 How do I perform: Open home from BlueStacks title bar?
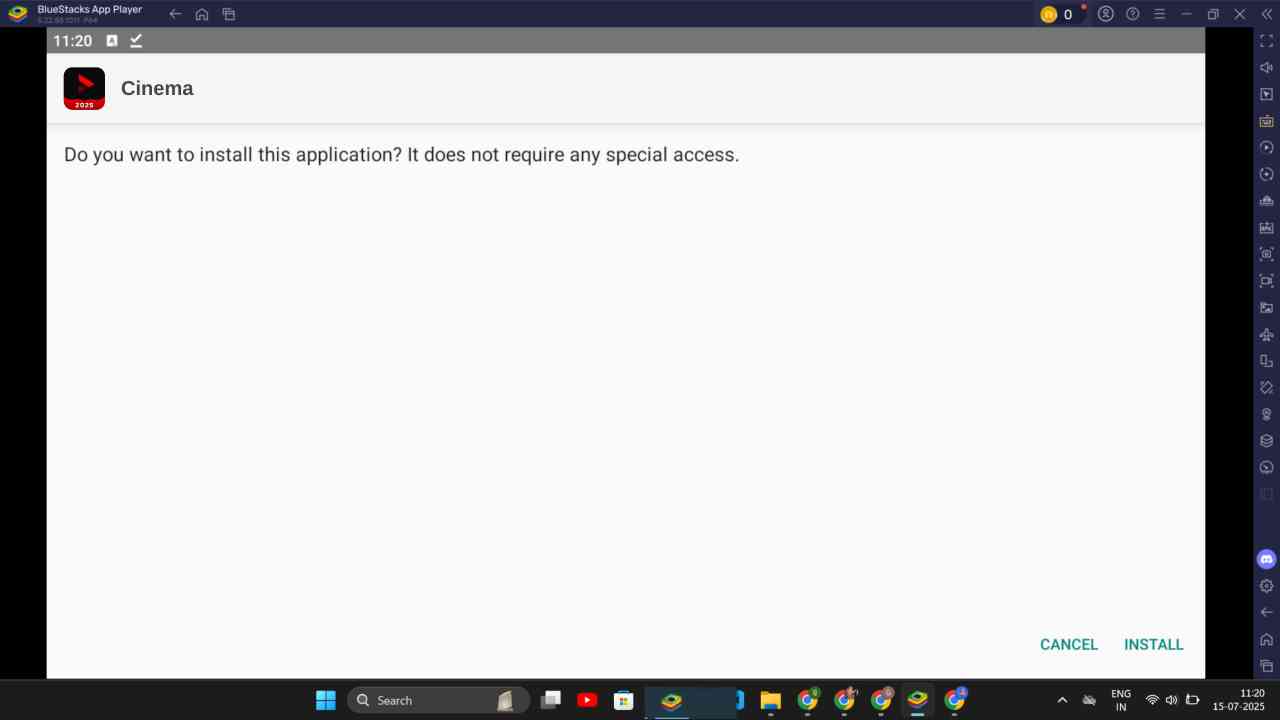pyautogui.click(x=202, y=14)
